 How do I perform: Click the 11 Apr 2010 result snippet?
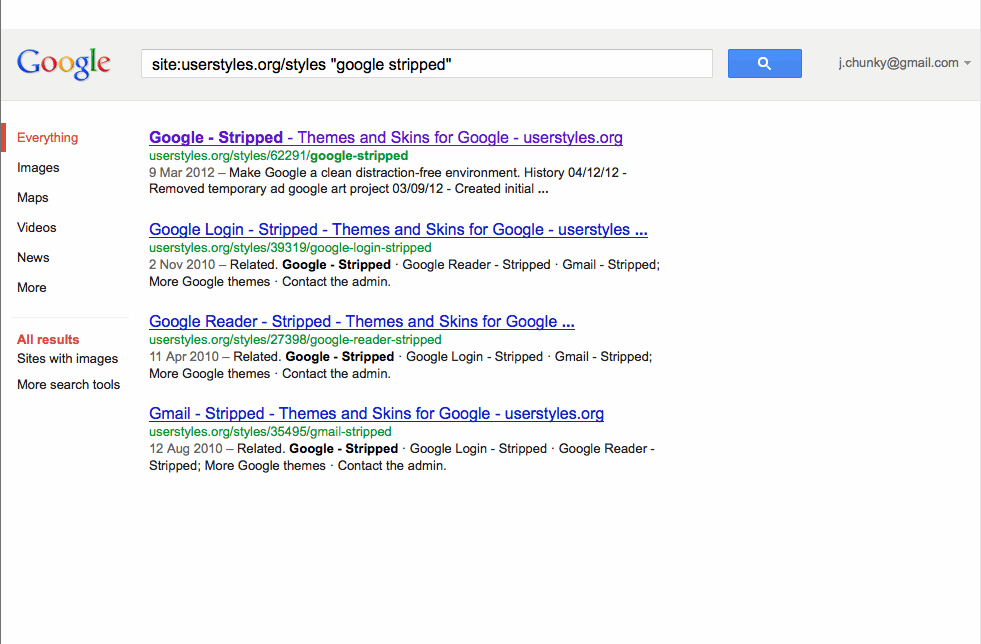[x=400, y=365]
